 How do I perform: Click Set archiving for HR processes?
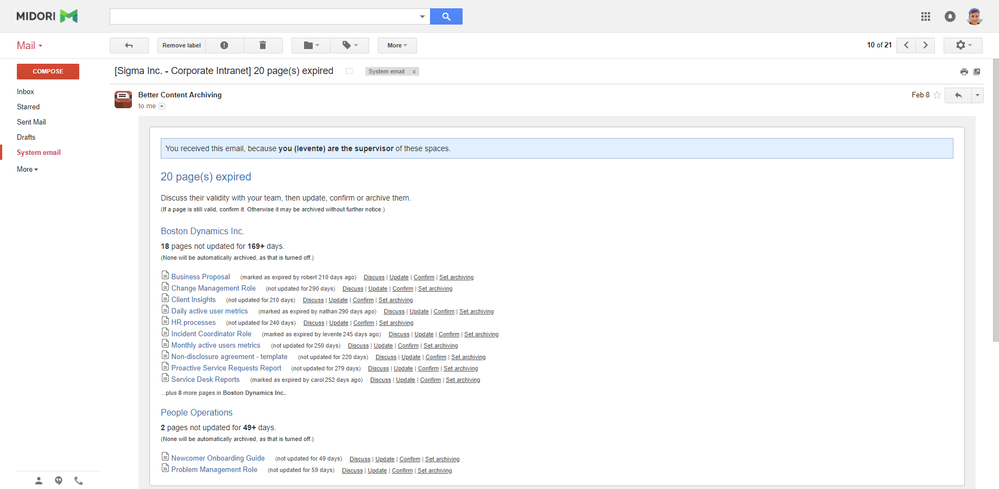point(396,323)
